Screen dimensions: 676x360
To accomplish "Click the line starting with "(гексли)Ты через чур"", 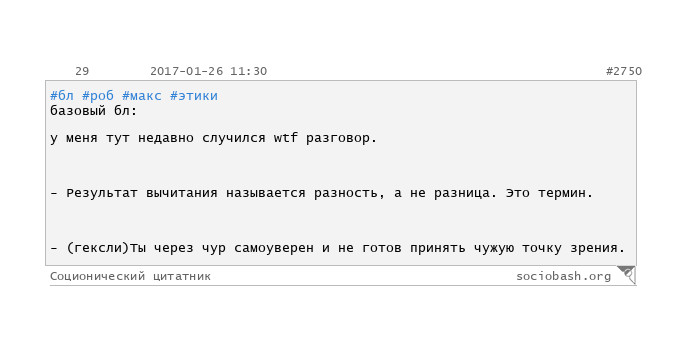I will coord(338,248).
